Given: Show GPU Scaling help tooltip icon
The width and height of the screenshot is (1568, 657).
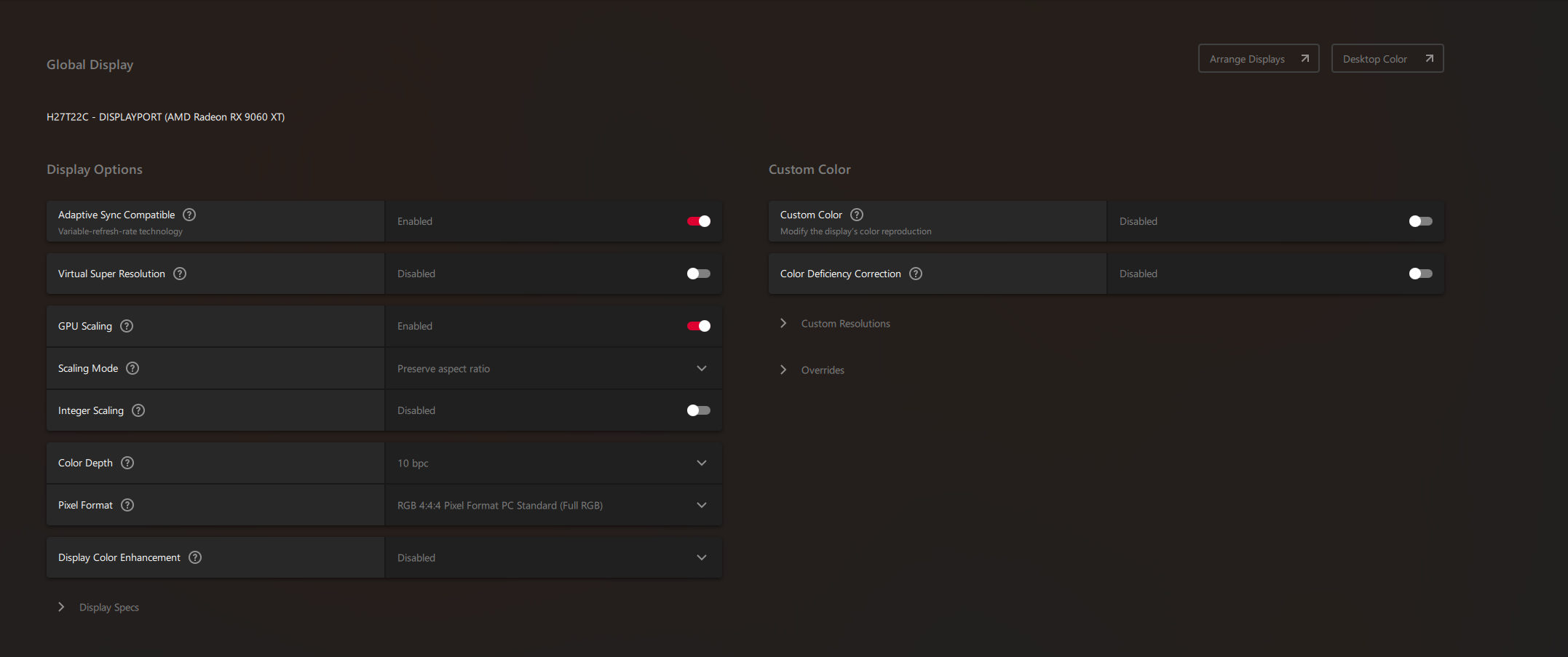Looking at the screenshot, I should tap(127, 326).
